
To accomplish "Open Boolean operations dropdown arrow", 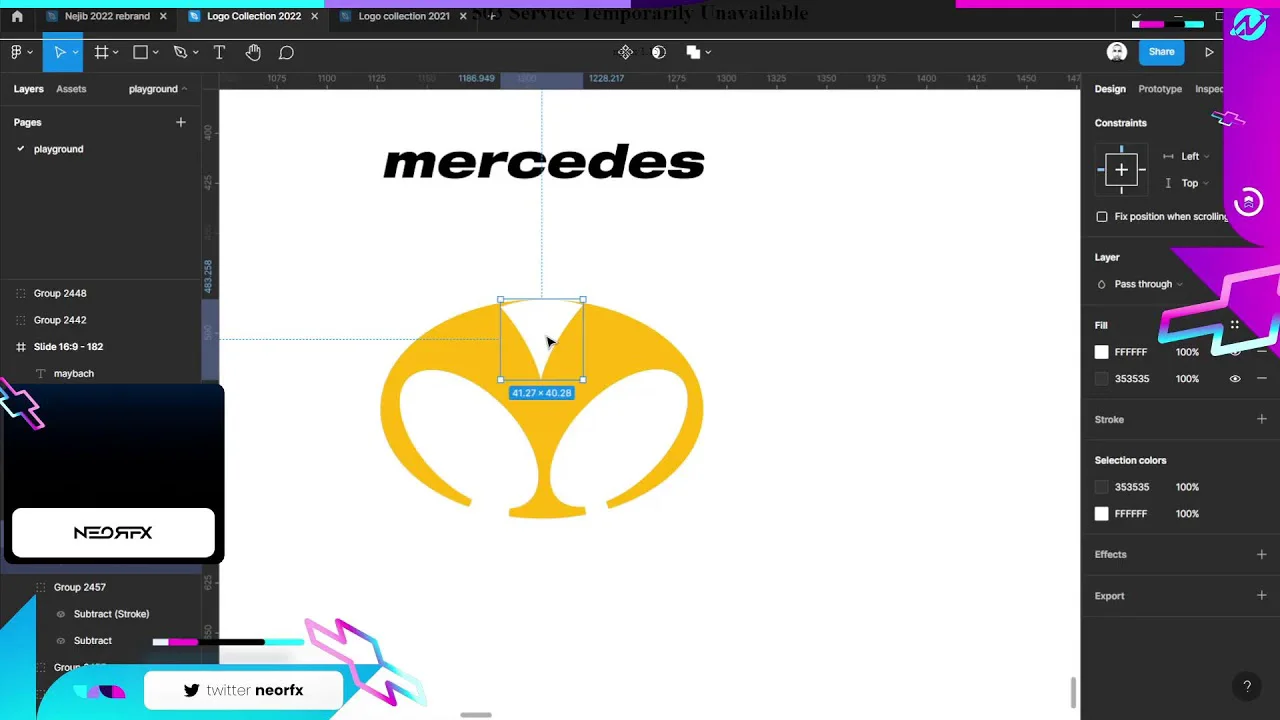I will coord(708,52).
